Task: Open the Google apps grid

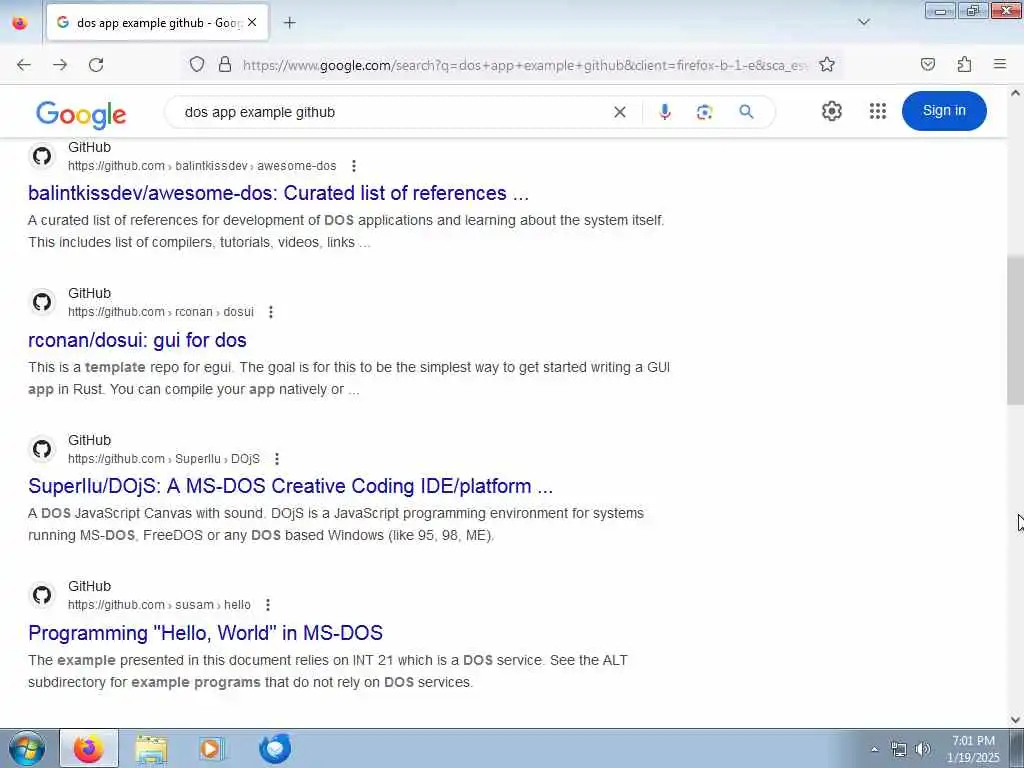Action: pos(878,111)
